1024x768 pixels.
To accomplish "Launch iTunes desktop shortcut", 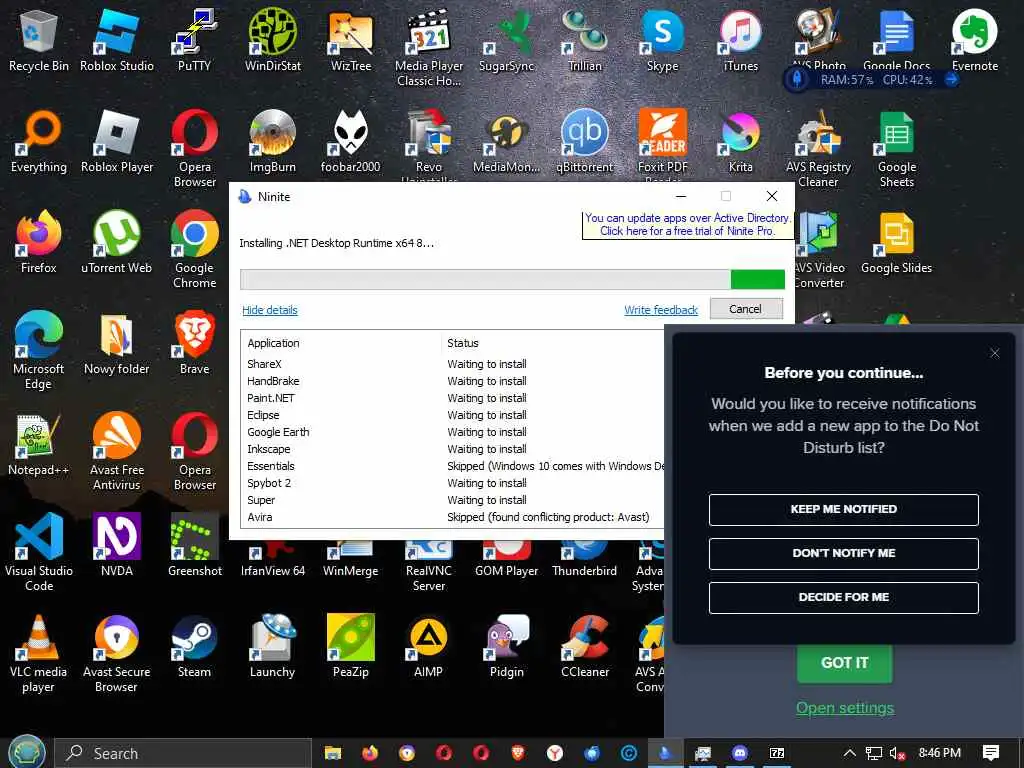I will [x=741, y=40].
